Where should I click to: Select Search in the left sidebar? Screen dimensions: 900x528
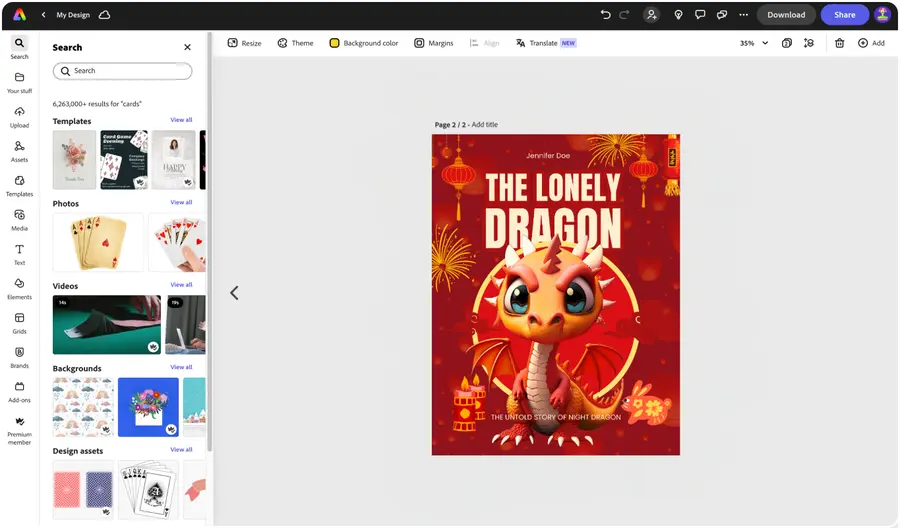click(x=20, y=48)
